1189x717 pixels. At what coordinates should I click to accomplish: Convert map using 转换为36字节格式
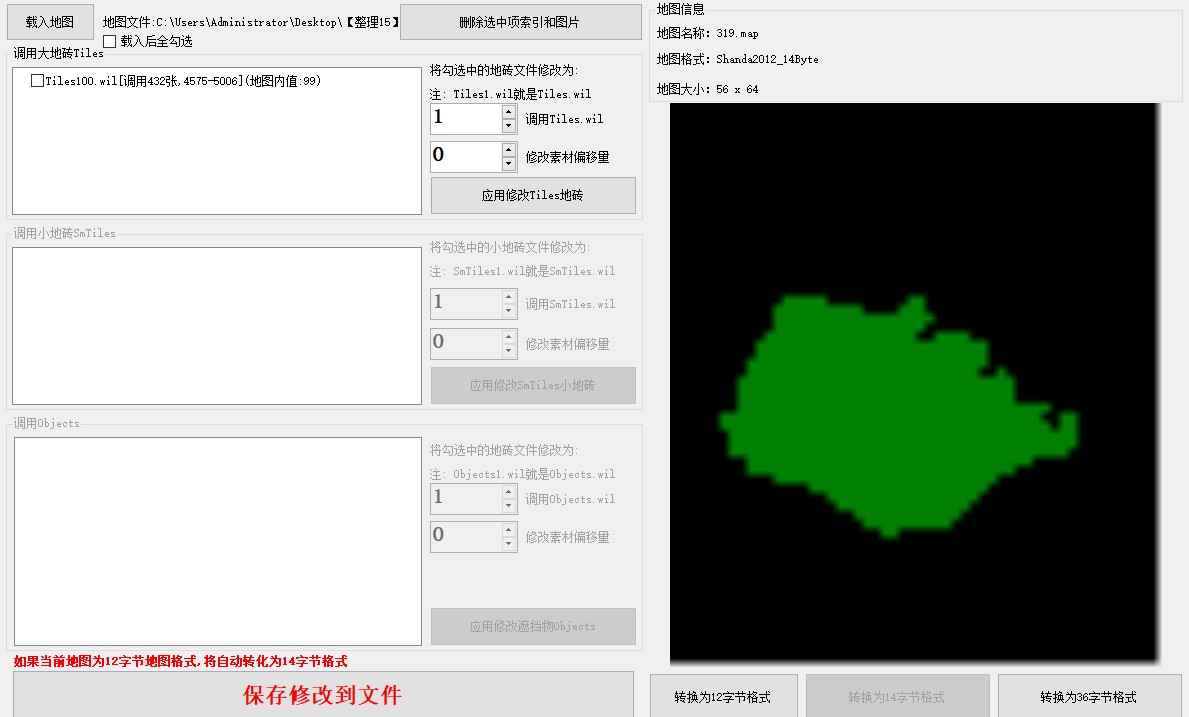1088,697
